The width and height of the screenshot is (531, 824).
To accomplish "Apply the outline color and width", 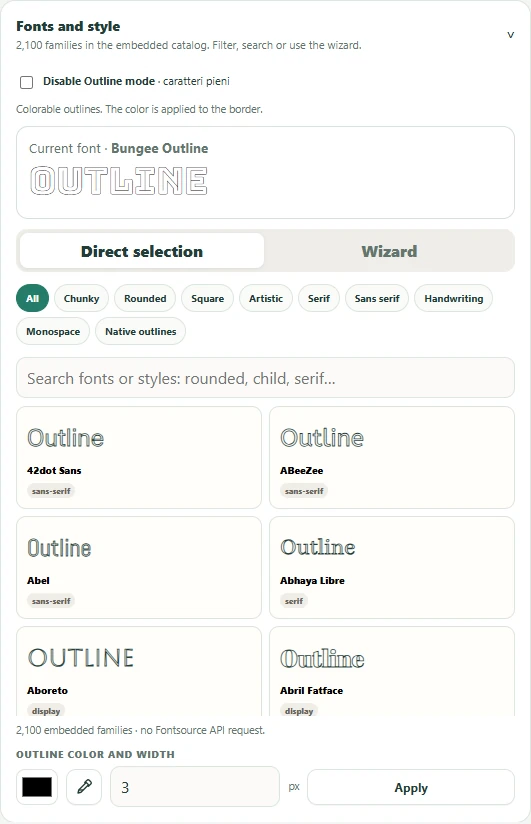I will coord(411,787).
